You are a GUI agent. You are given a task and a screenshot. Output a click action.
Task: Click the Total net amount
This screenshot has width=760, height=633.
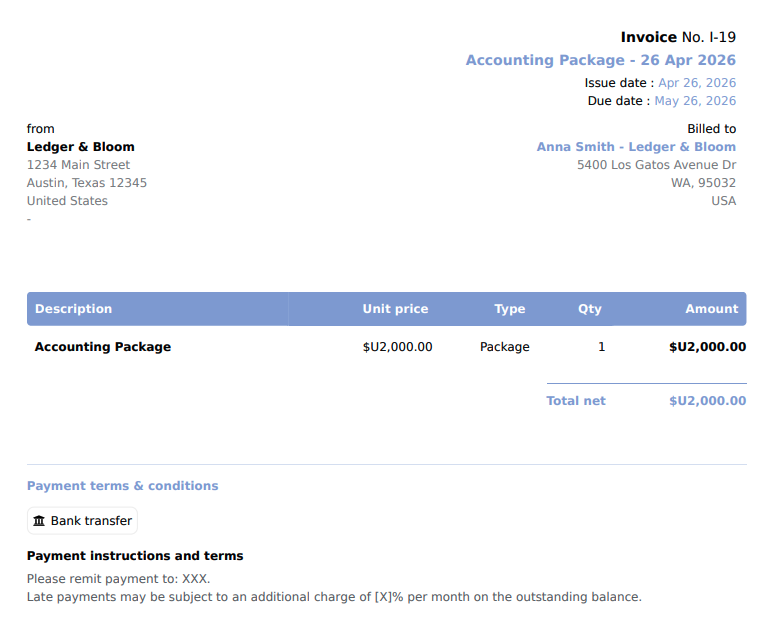tap(708, 401)
